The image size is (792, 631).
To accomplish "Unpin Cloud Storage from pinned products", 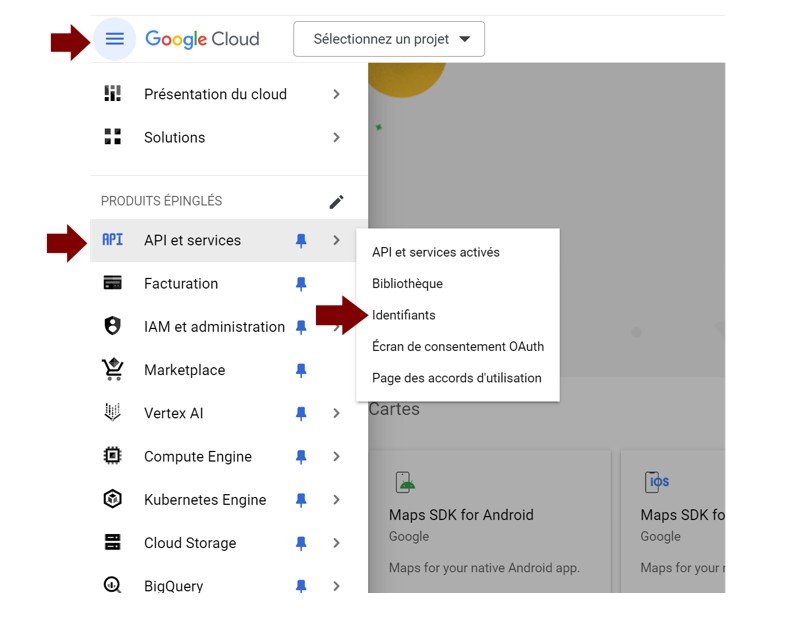I will 301,543.
